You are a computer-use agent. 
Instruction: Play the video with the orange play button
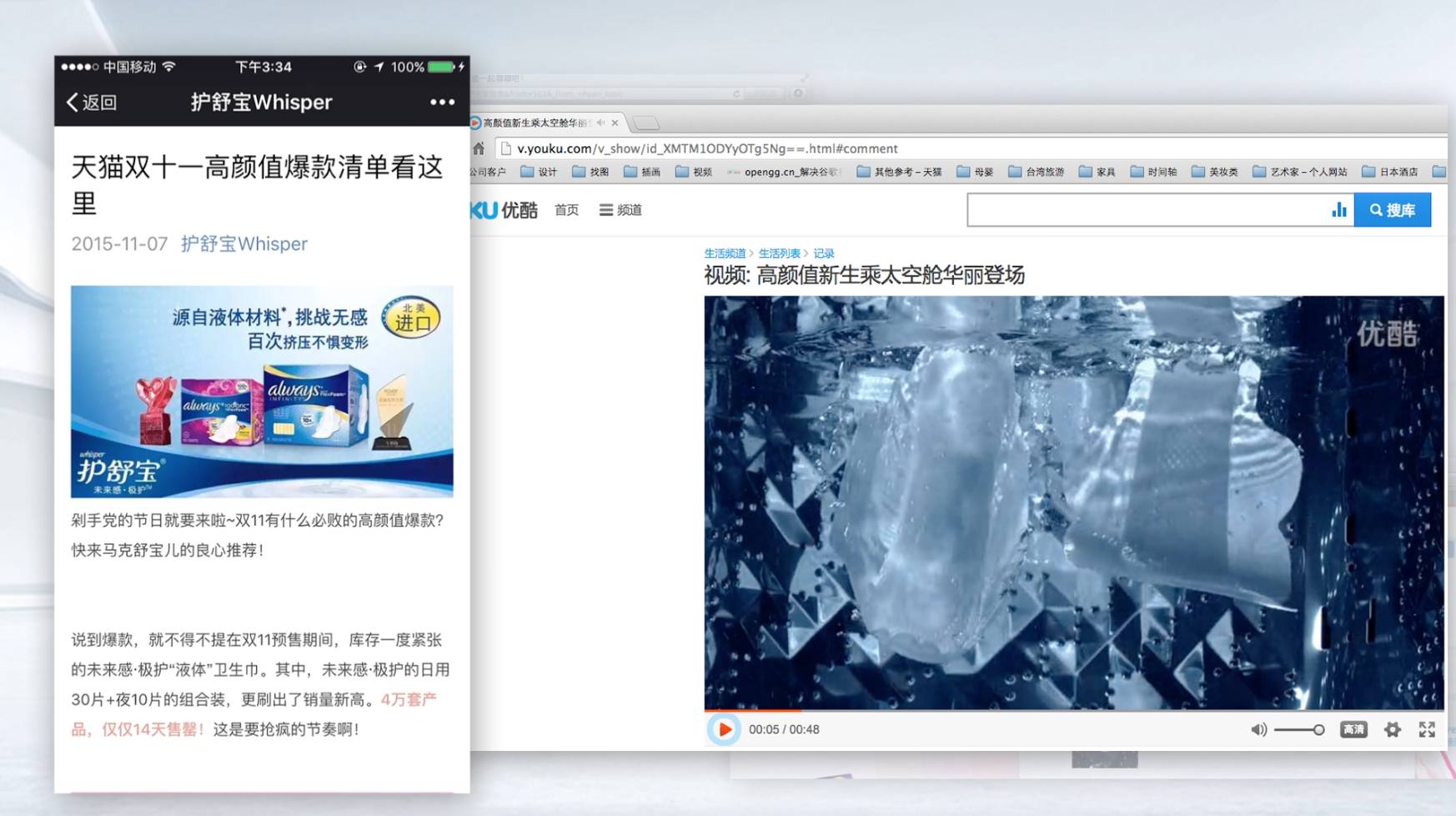(724, 729)
